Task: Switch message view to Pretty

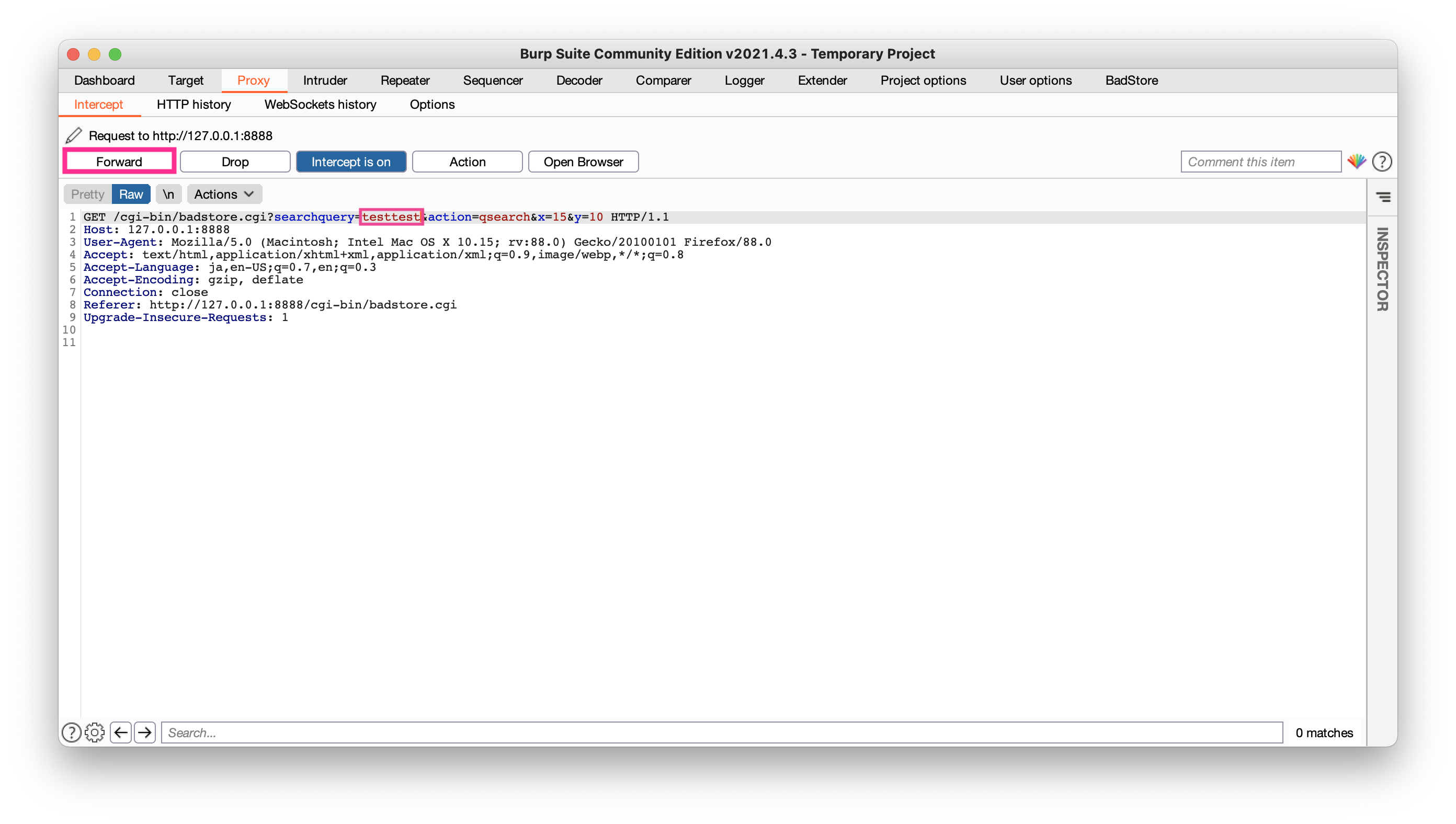Action: pyautogui.click(x=88, y=194)
